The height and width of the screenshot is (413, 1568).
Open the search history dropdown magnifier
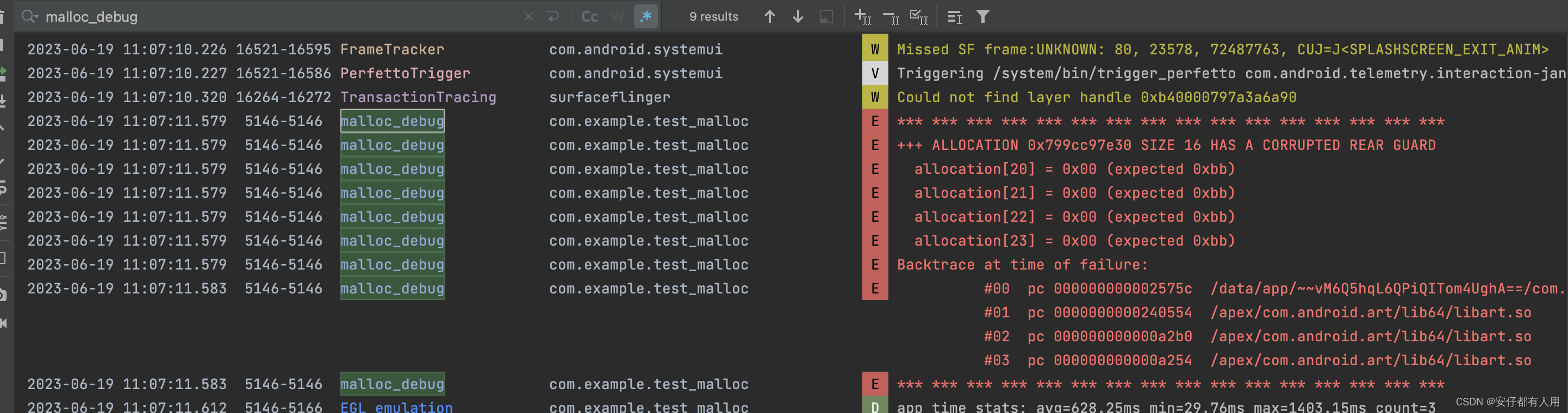pos(29,16)
